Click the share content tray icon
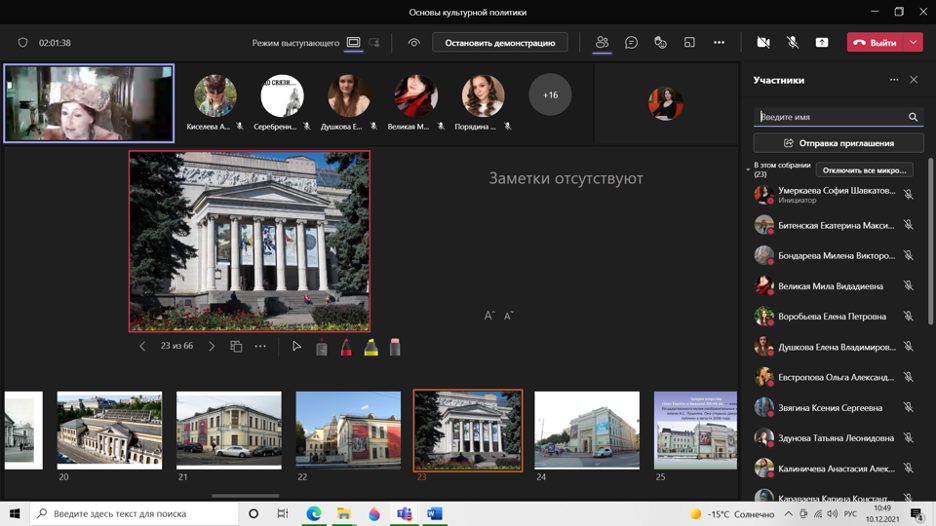The width and height of the screenshot is (936, 526). 821,43
